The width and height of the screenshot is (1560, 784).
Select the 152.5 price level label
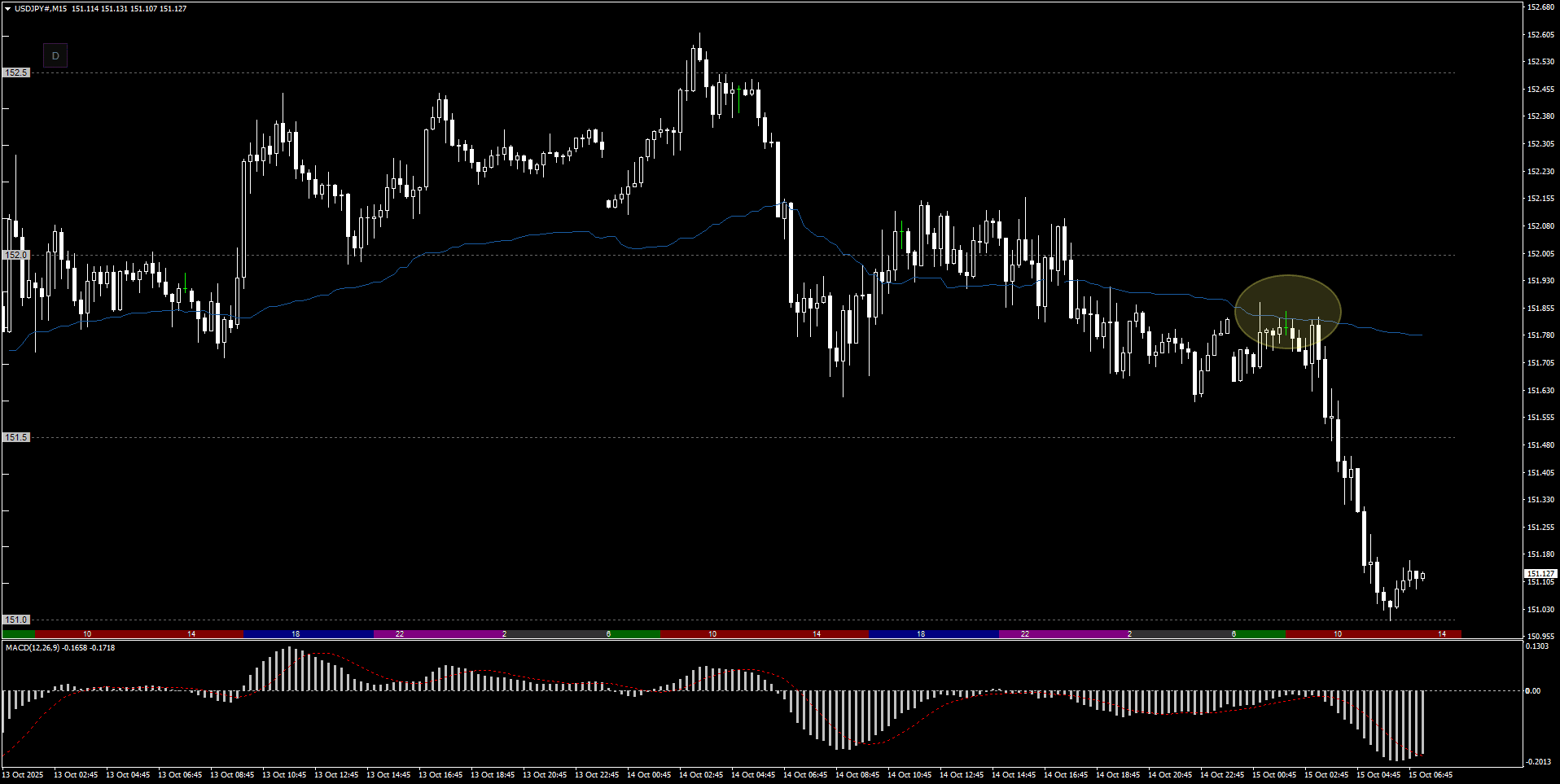[x=16, y=72]
